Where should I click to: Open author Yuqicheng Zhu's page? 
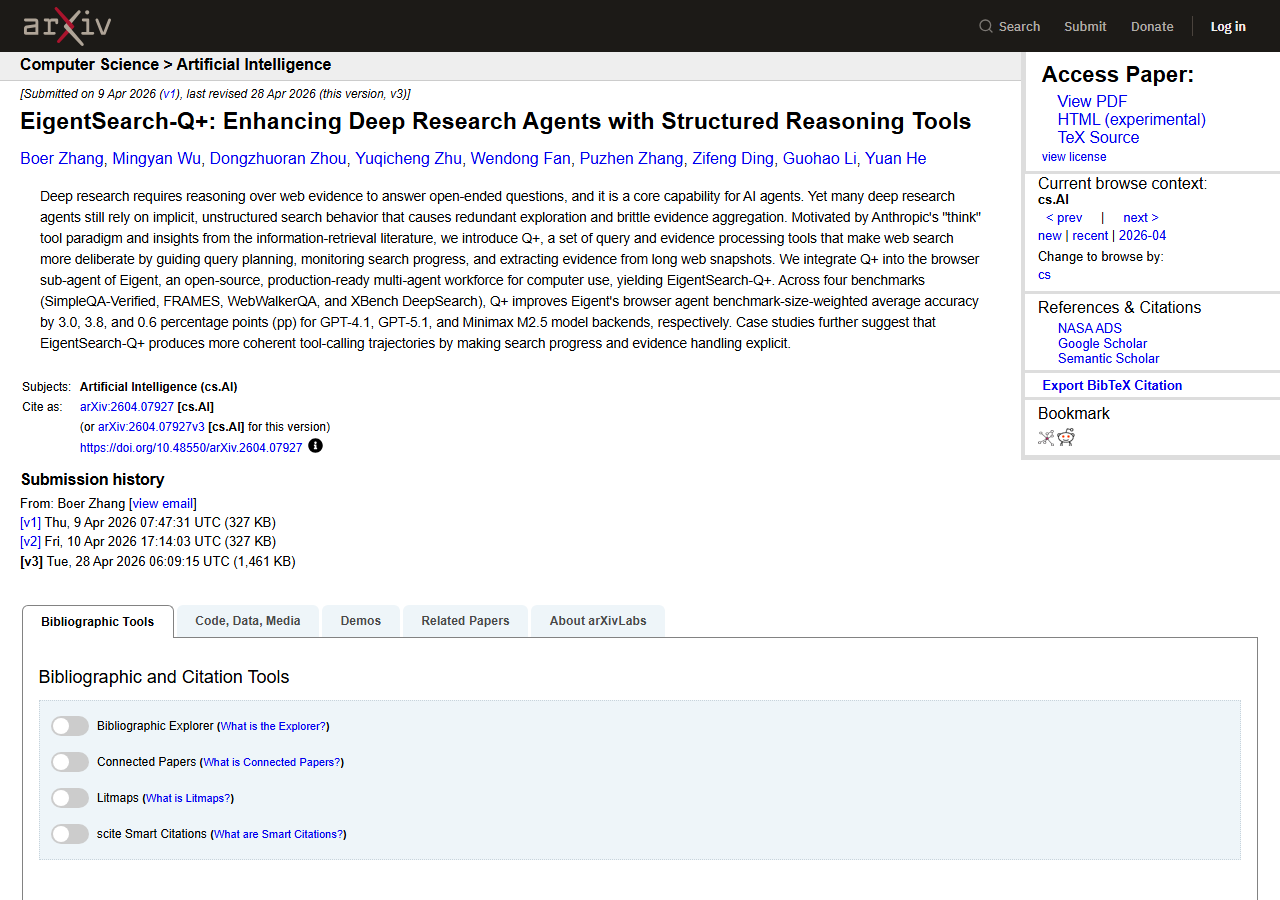[x=409, y=159]
